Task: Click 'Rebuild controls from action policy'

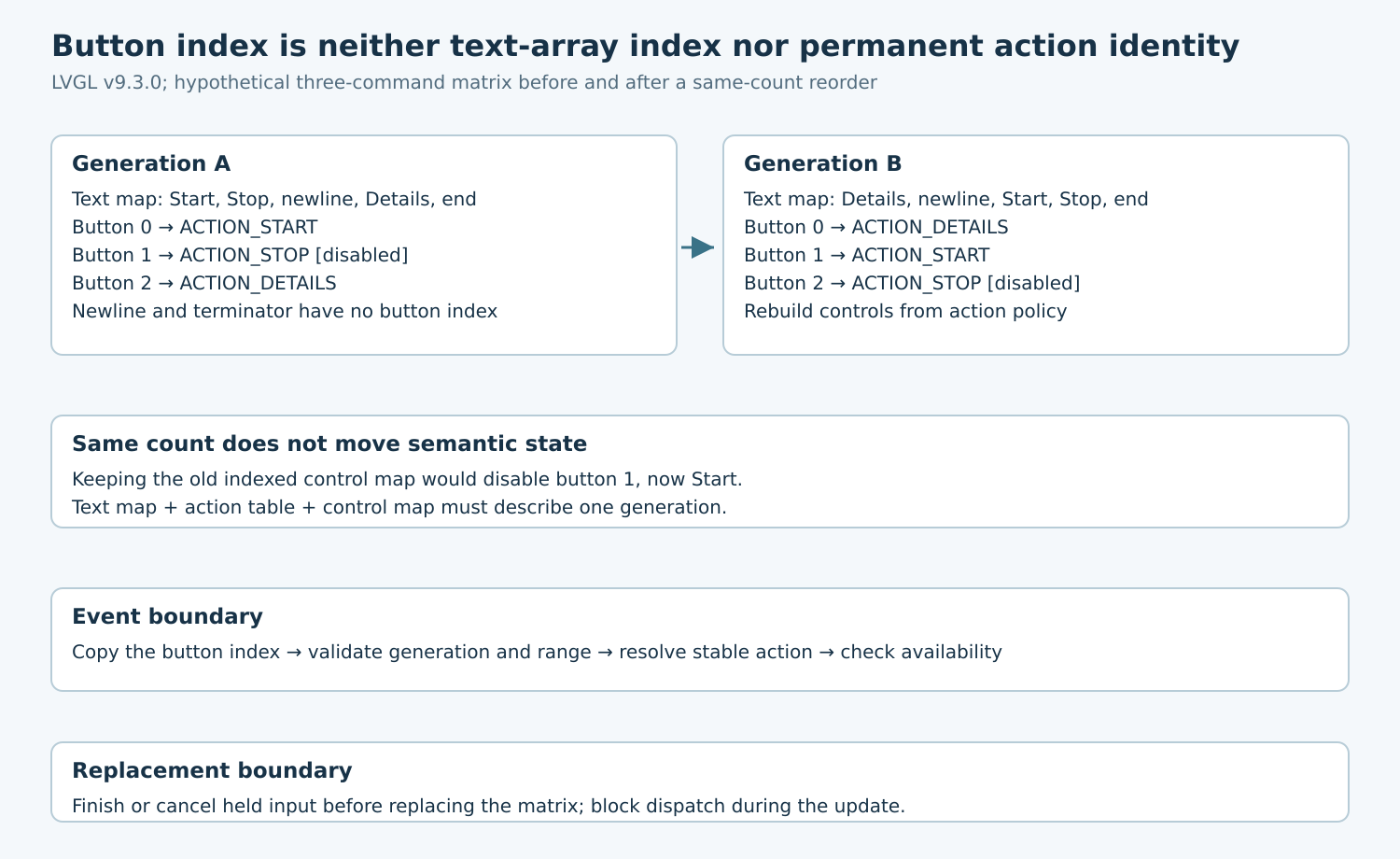Action: coord(905,311)
